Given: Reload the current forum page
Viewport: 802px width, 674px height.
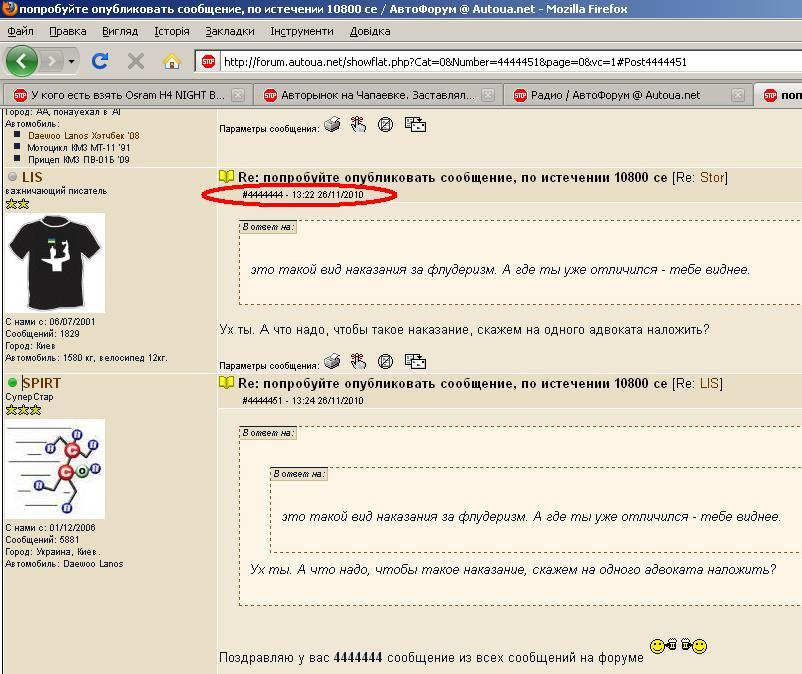Looking at the screenshot, I should coord(100,62).
